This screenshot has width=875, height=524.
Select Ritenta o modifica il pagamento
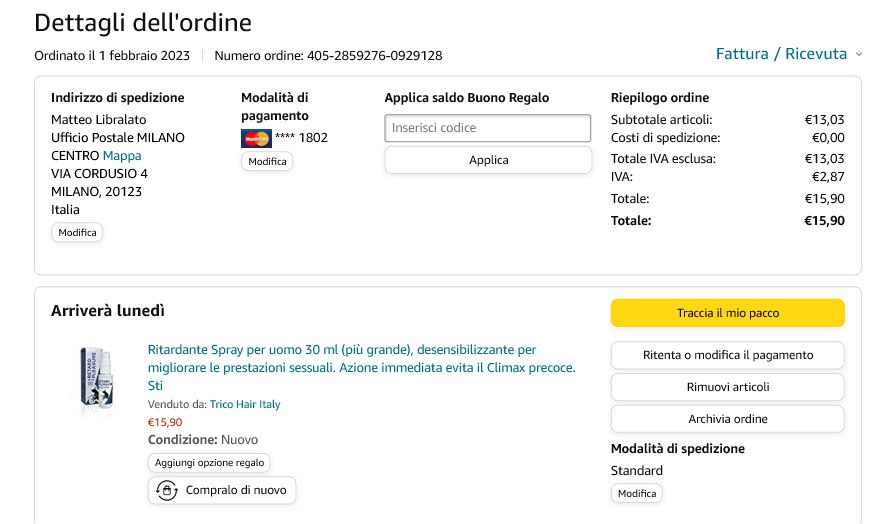pos(727,355)
